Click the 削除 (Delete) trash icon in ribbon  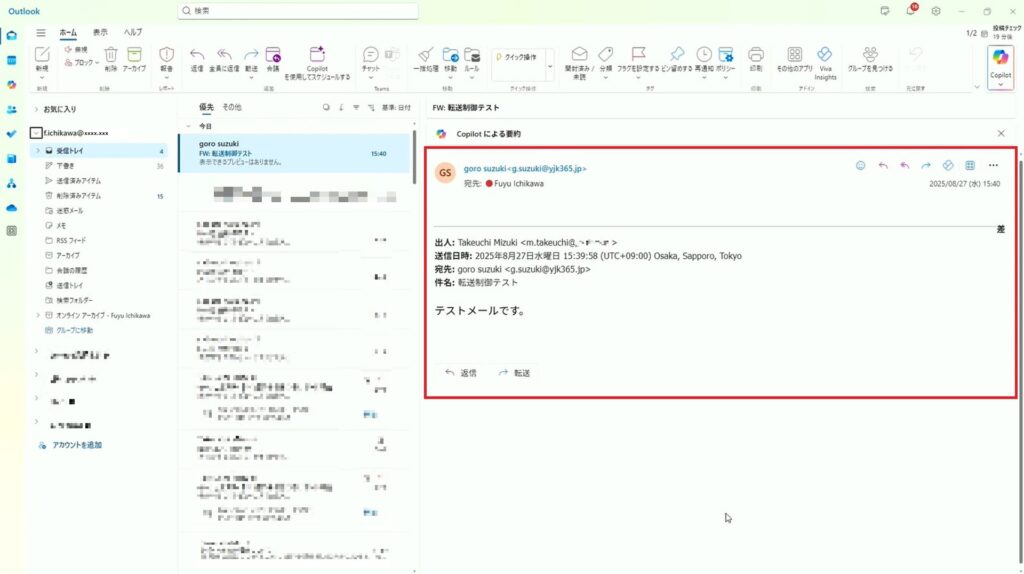point(111,56)
